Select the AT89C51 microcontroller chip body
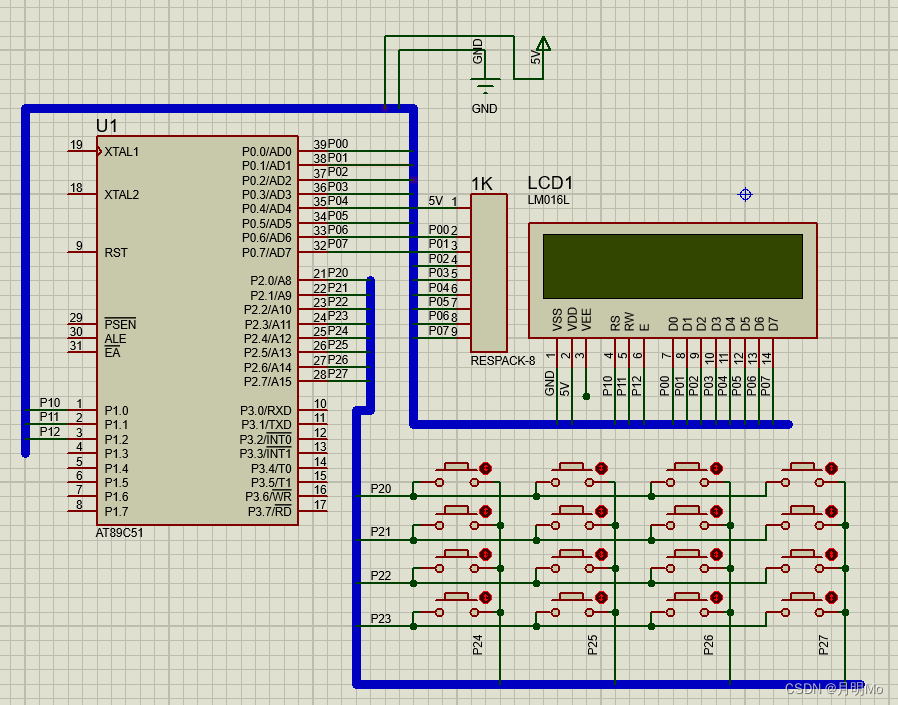This screenshot has height=705, width=898. coord(197,330)
